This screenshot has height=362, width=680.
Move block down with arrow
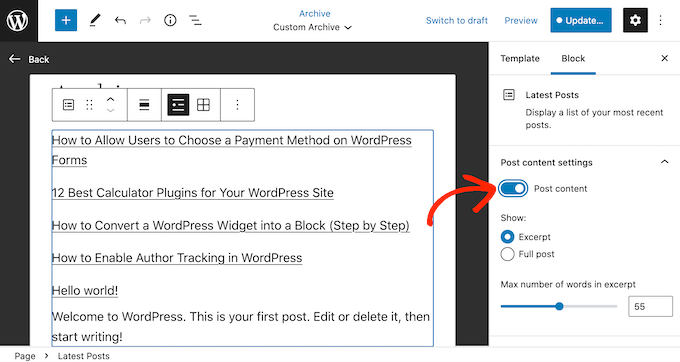[111, 111]
